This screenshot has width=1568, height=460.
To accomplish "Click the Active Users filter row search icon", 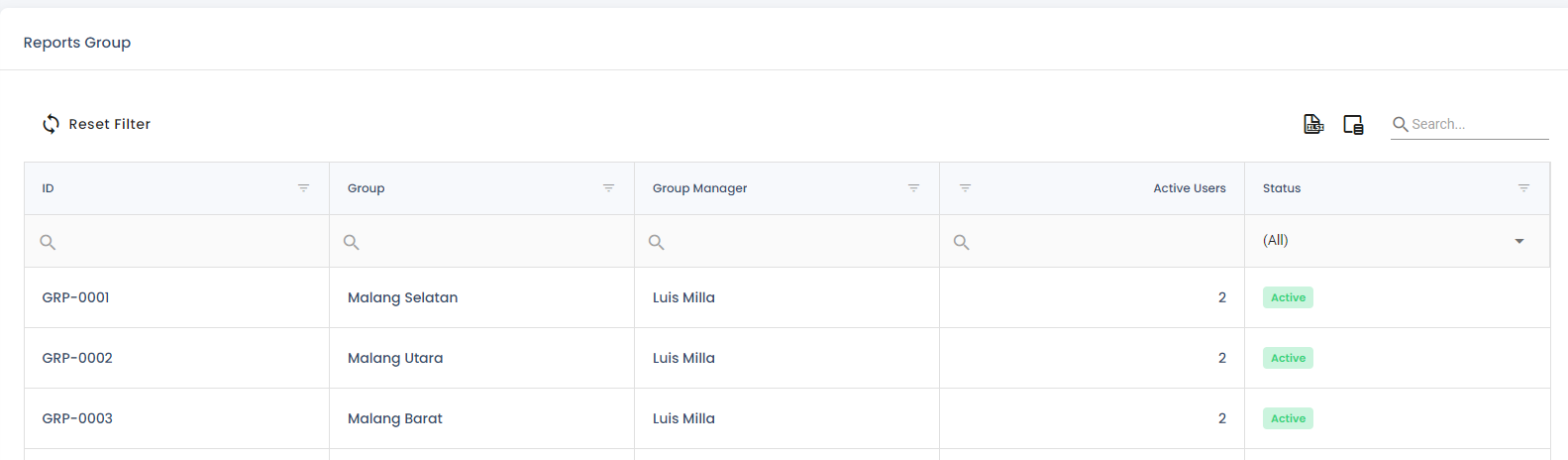I will [x=962, y=242].
